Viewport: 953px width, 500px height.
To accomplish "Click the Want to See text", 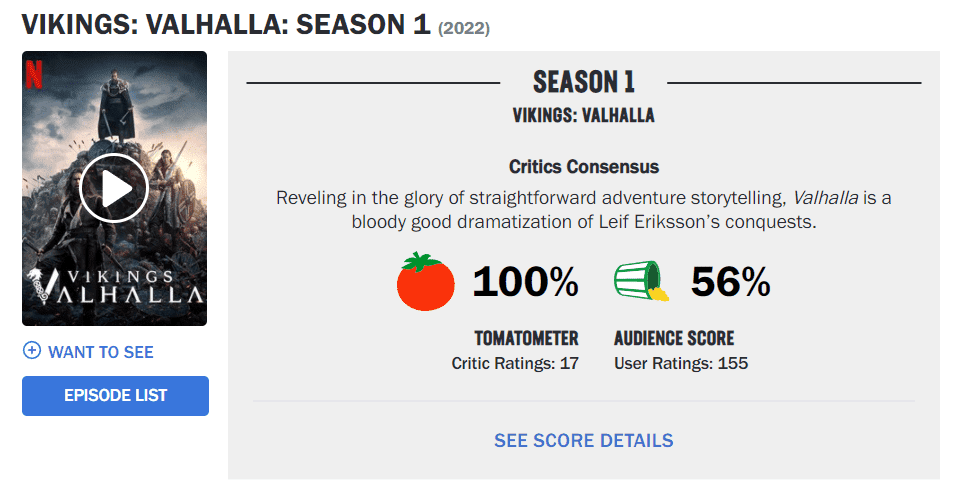I will (x=101, y=352).
